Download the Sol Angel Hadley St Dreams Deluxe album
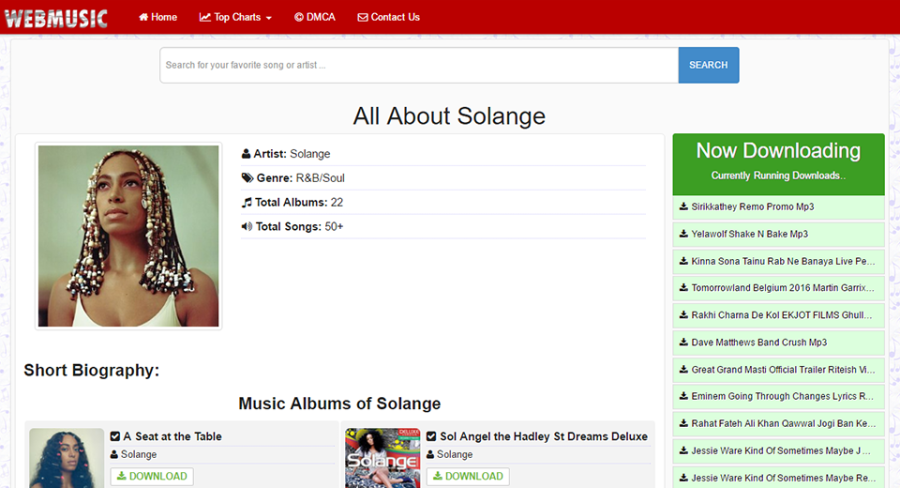This screenshot has width=900, height=488. (x=468, y=476)
